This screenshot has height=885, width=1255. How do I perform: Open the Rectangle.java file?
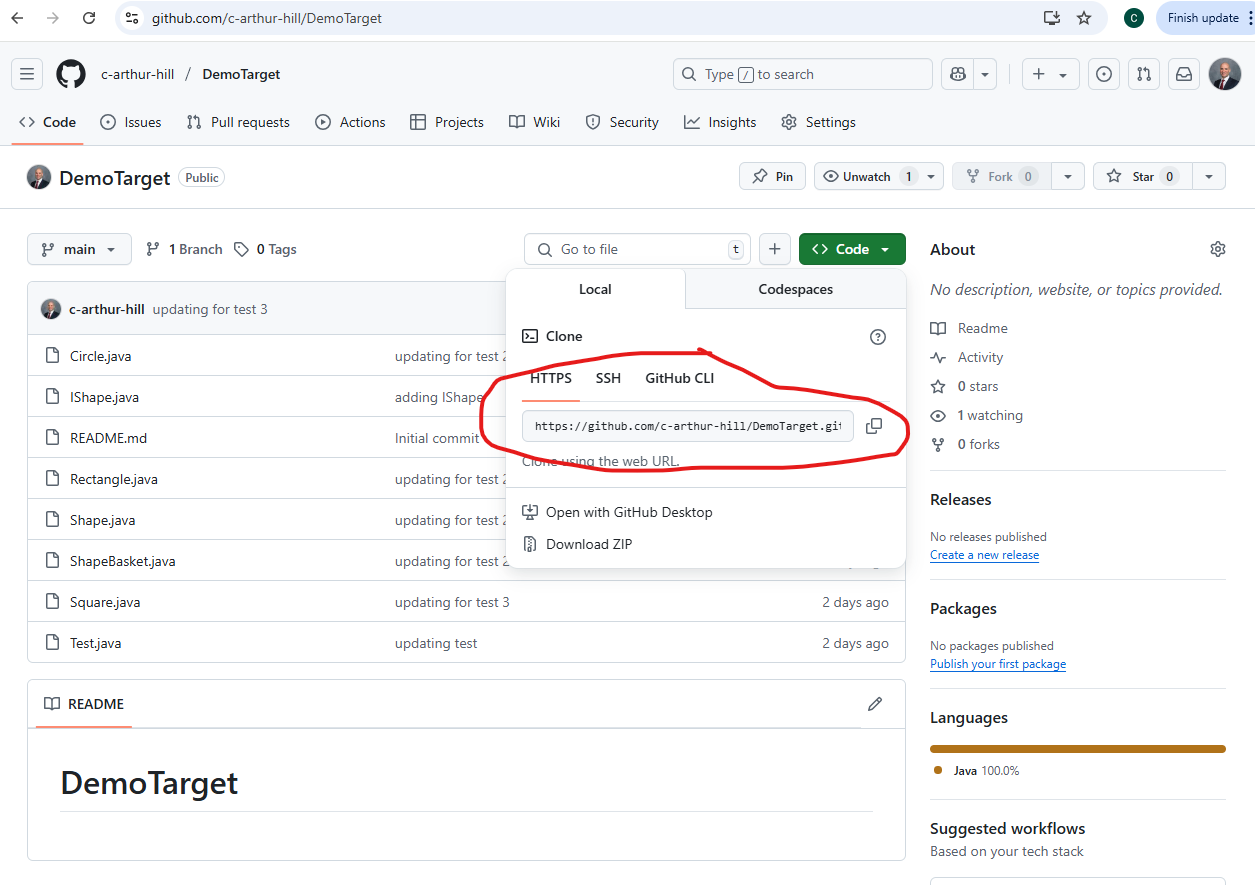114,479
